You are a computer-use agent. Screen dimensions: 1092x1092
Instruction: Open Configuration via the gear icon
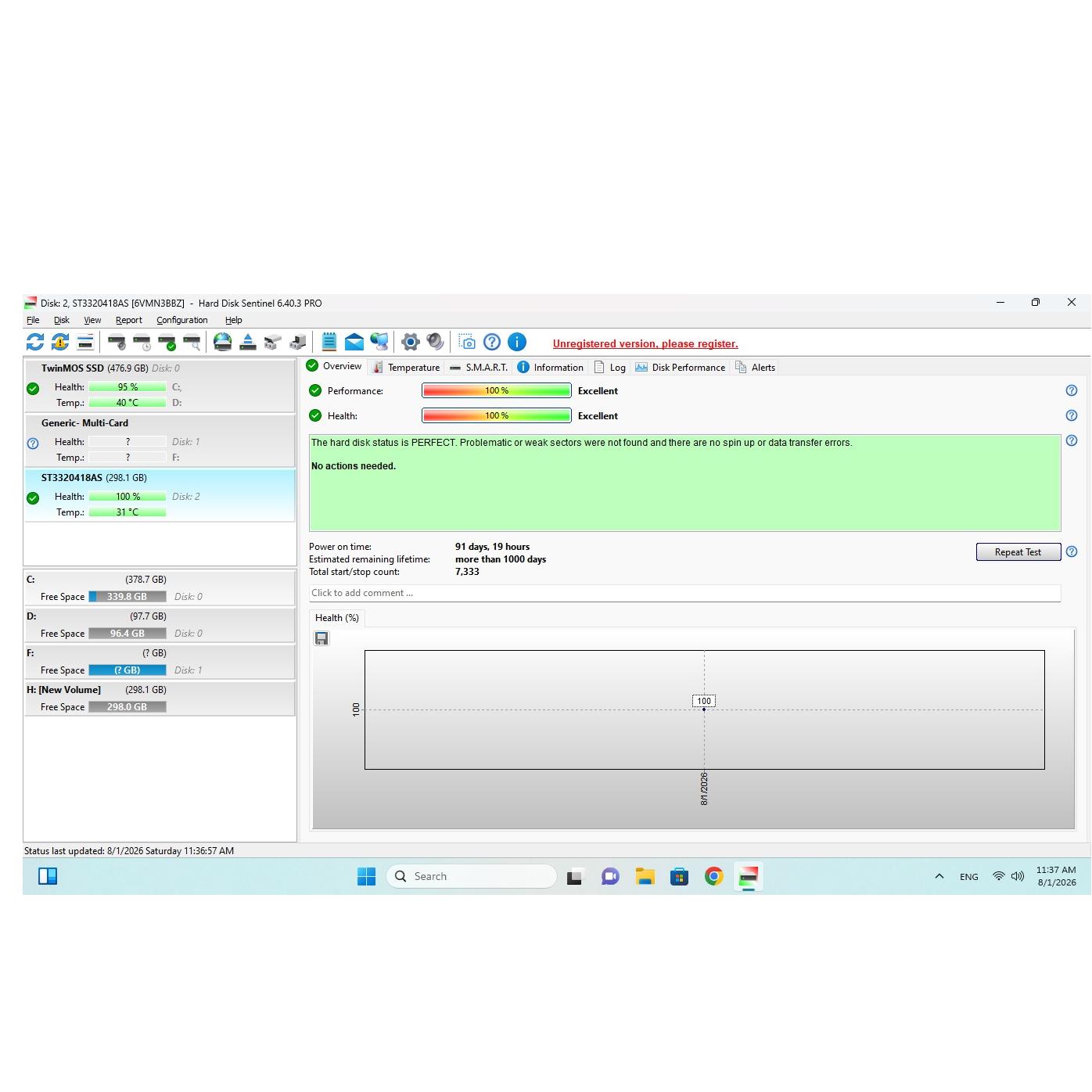(411, 342)
